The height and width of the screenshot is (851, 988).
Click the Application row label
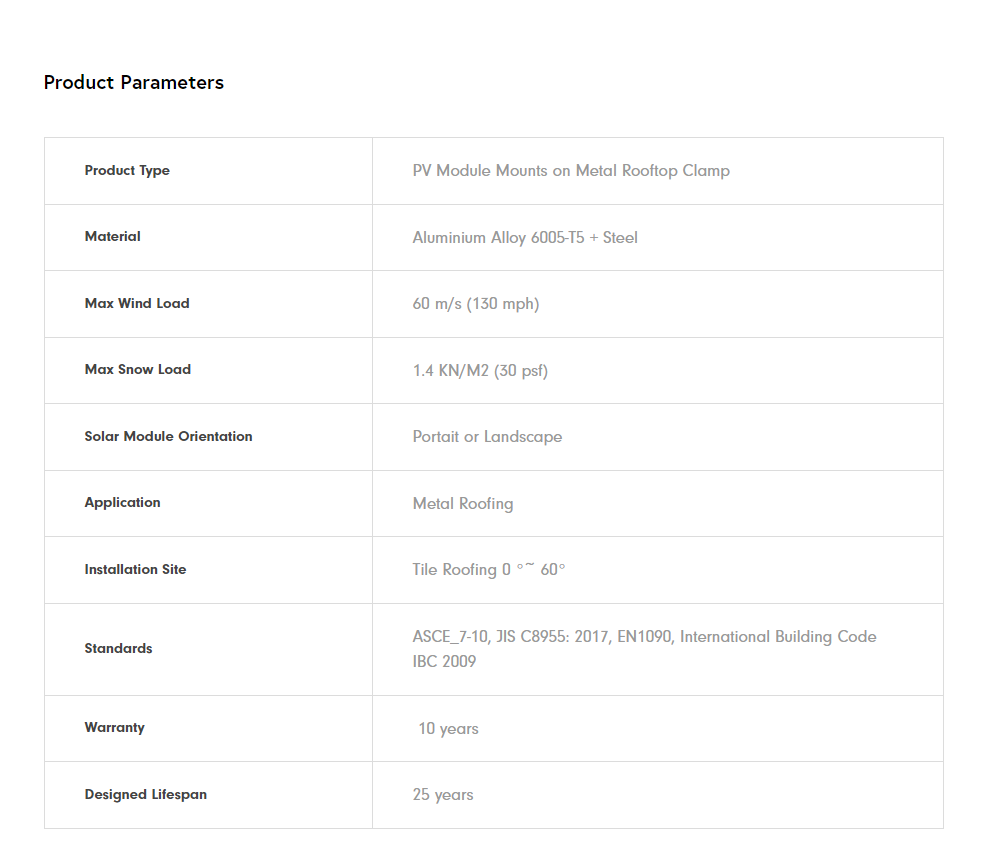pyautogui.click(x=123, y=503)
